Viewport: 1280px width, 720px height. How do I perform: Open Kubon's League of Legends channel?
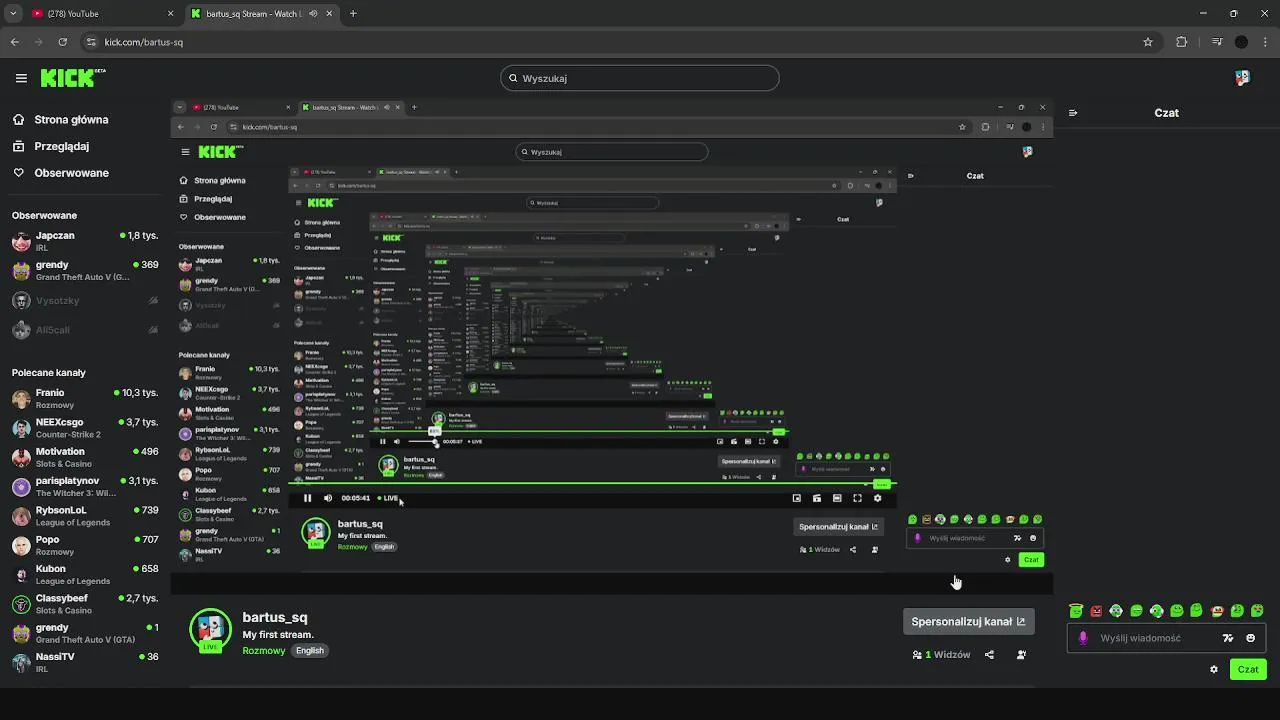85,575
